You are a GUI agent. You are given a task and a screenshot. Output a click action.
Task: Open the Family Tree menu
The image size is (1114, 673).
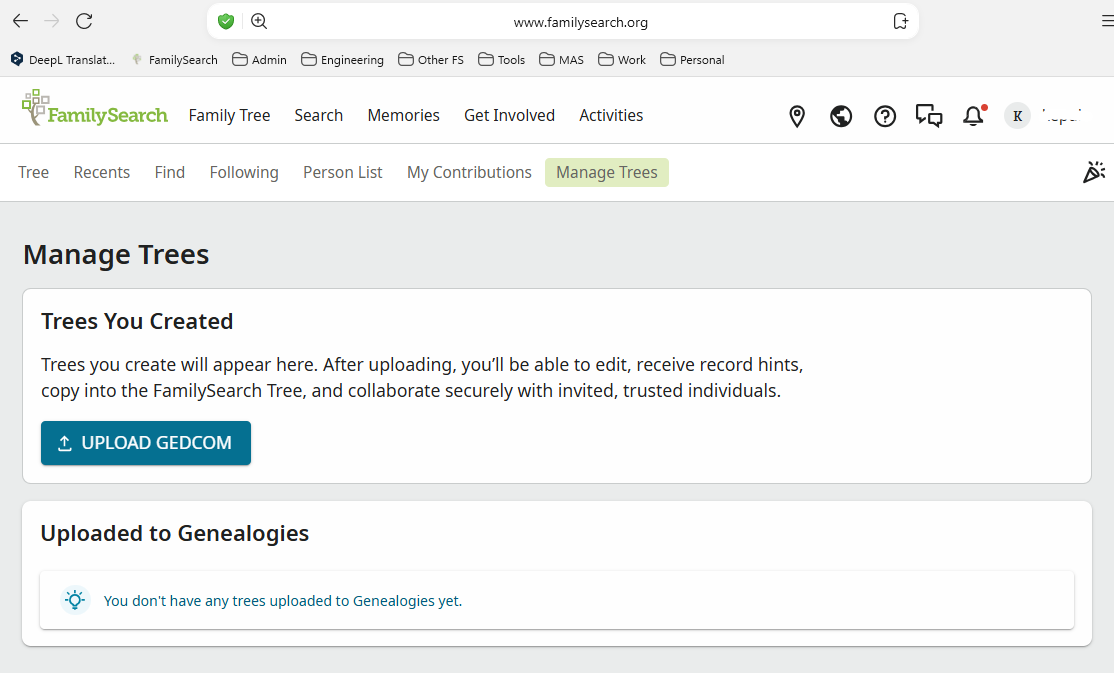point(229,115)
